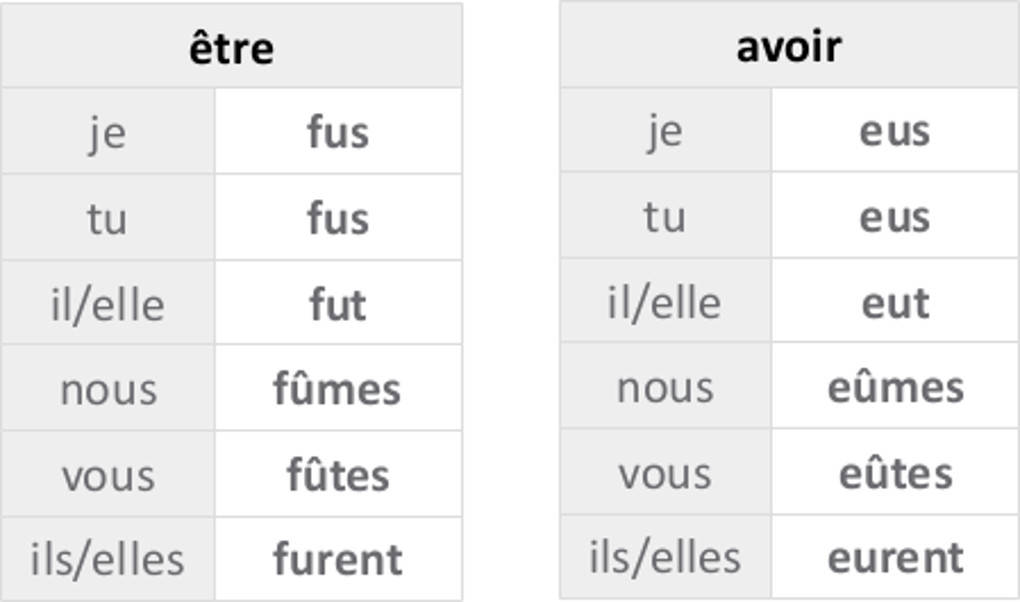Select the eûtes conjugation cell
The image size is (1020, 602).
click(x=895, y=474)
